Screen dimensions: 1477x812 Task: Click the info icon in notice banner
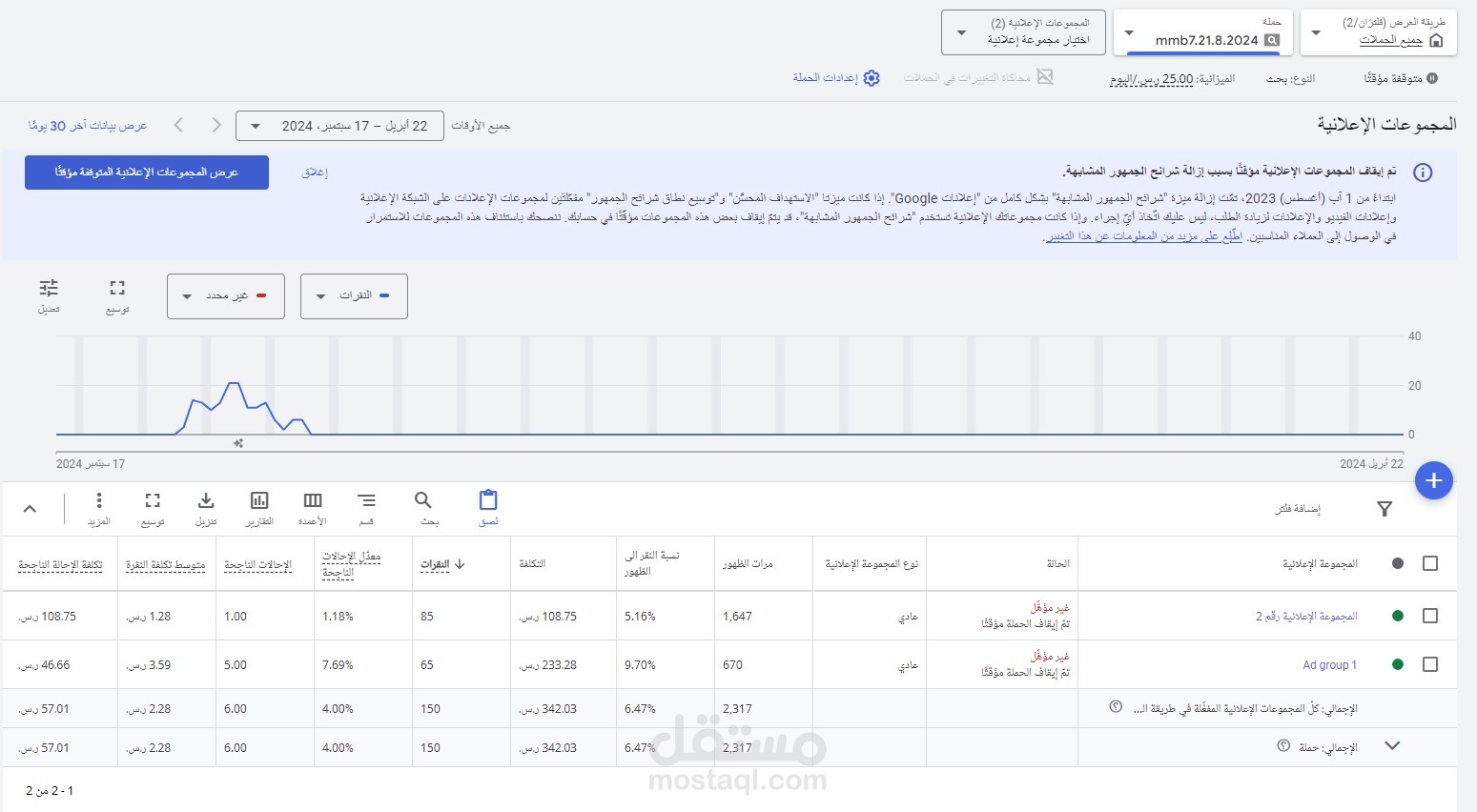(x=1423, y=173)
